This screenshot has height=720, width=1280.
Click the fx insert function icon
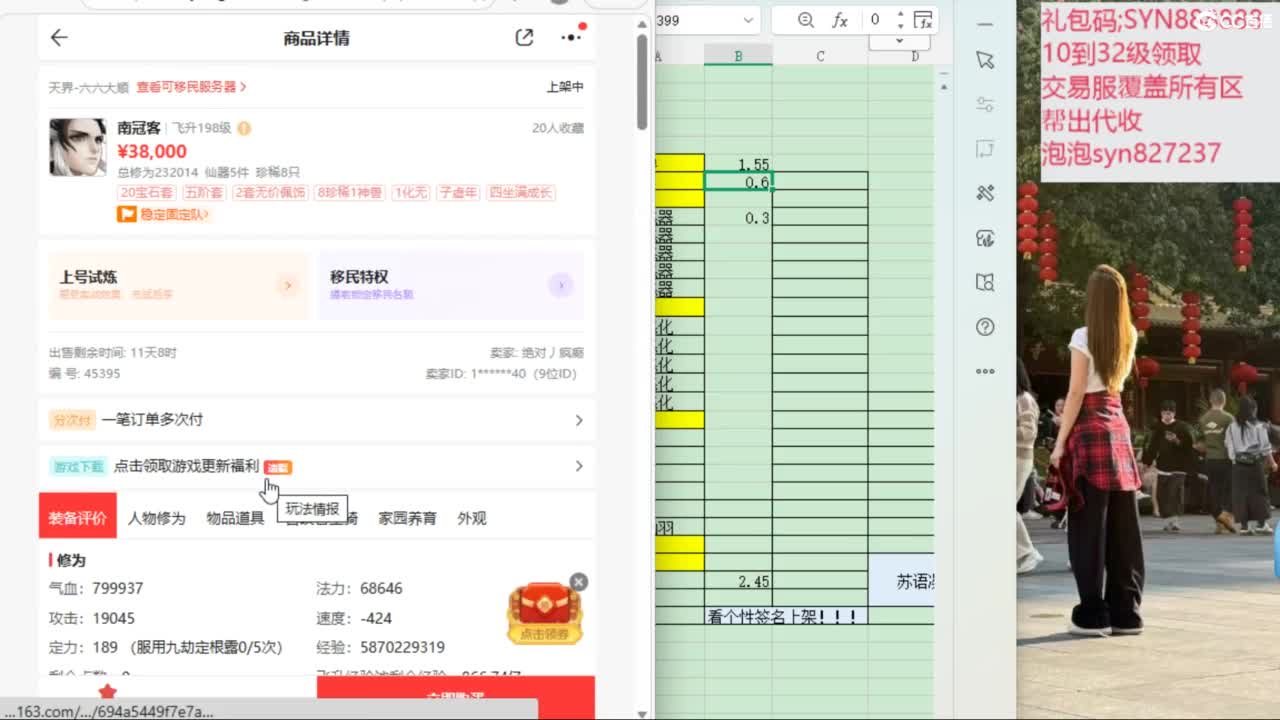[840, 20]
